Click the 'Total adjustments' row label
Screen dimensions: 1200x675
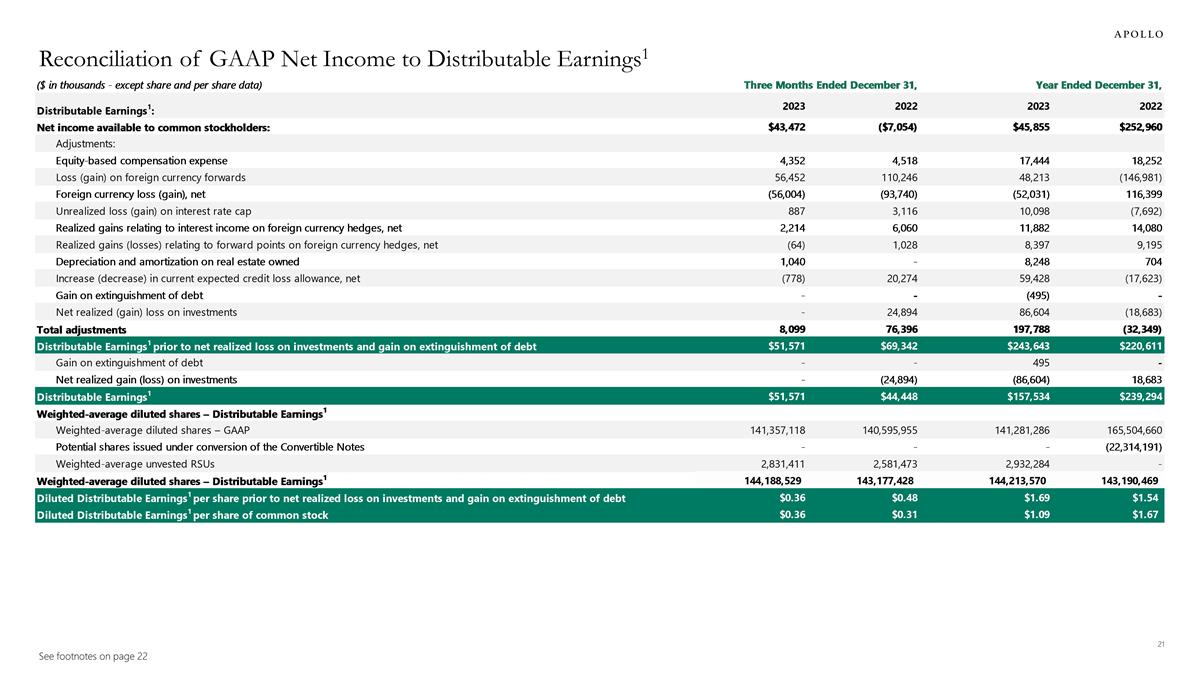82,329
